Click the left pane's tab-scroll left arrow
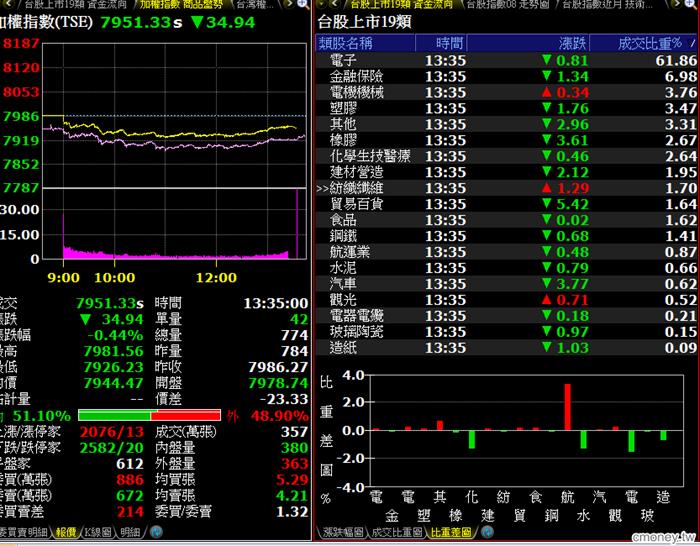700x546 pixels. point(9,4)
